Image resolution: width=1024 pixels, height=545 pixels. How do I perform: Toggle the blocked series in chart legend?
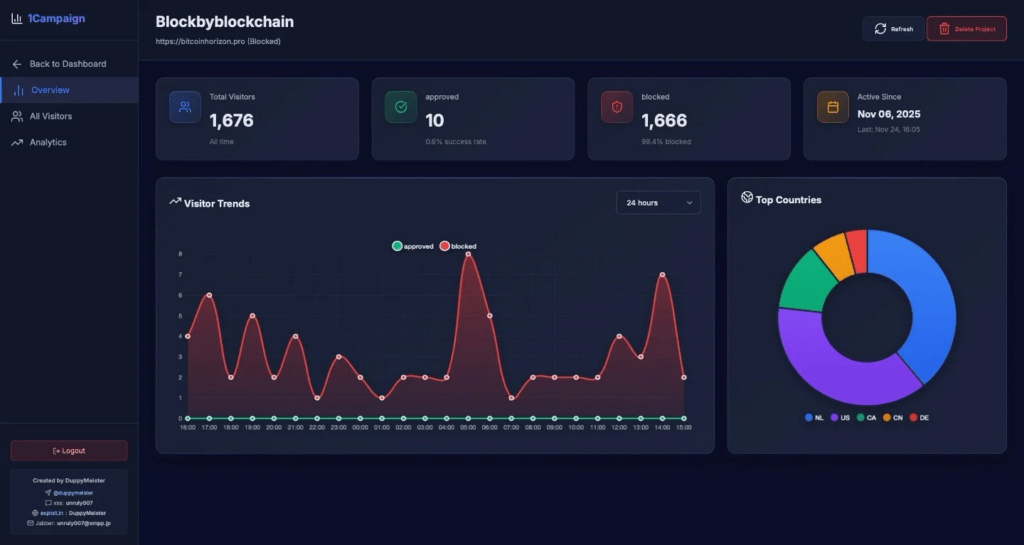pos(459,246)
